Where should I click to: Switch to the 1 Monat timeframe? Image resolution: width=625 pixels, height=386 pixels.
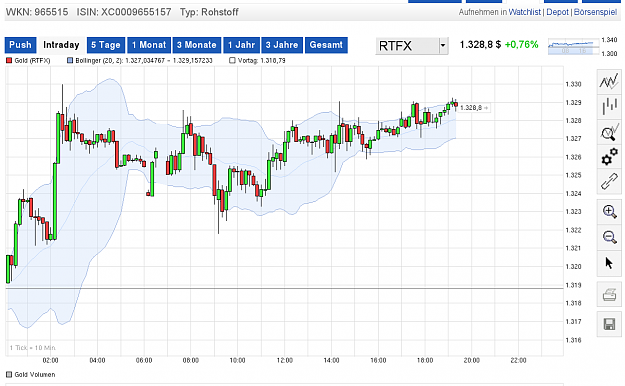pyautogui.click(x=149, y=45)
